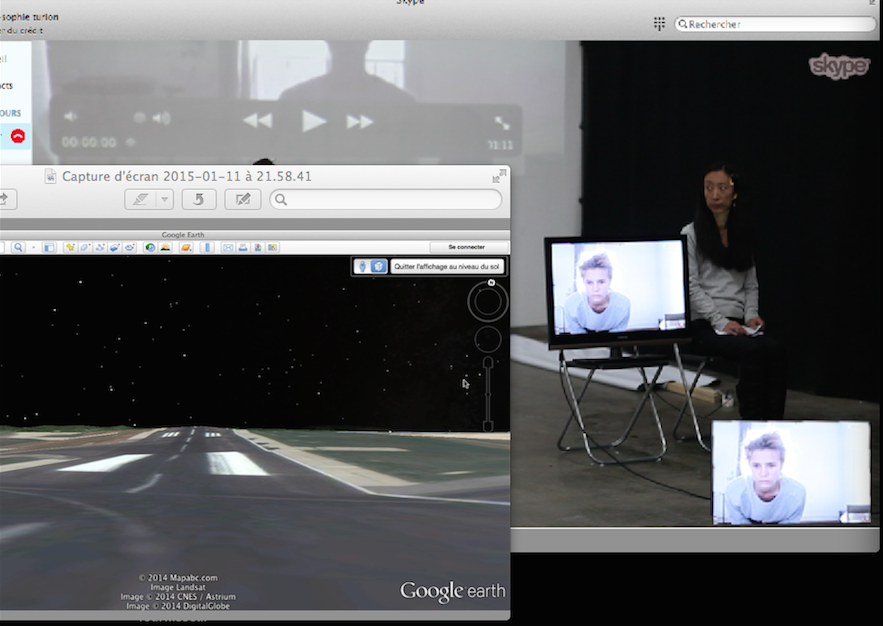Click the move joystick circle in Google Earth
This screenshot has width=883, height=626.
click(x=488, y=339)
